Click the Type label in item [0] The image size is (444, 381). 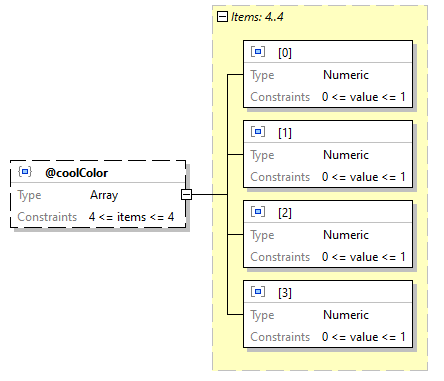262,75
